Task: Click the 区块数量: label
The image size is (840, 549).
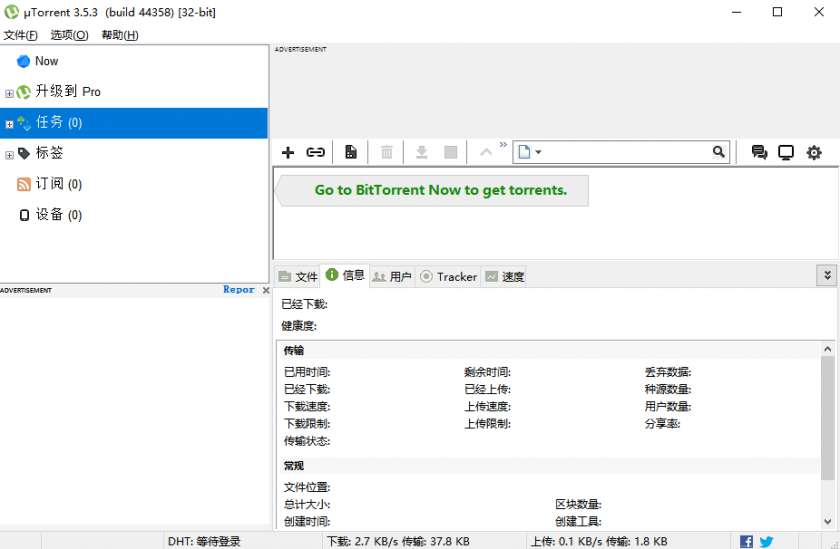Action: pos(578,504)
